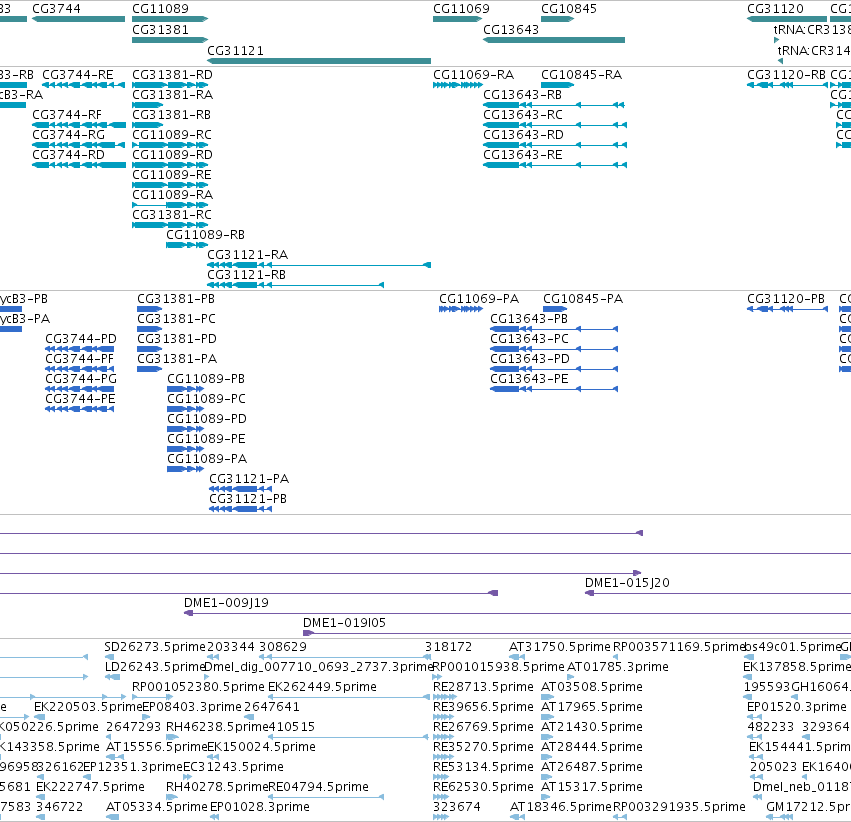Click protein CG31381-PC label

coord(176,319)
